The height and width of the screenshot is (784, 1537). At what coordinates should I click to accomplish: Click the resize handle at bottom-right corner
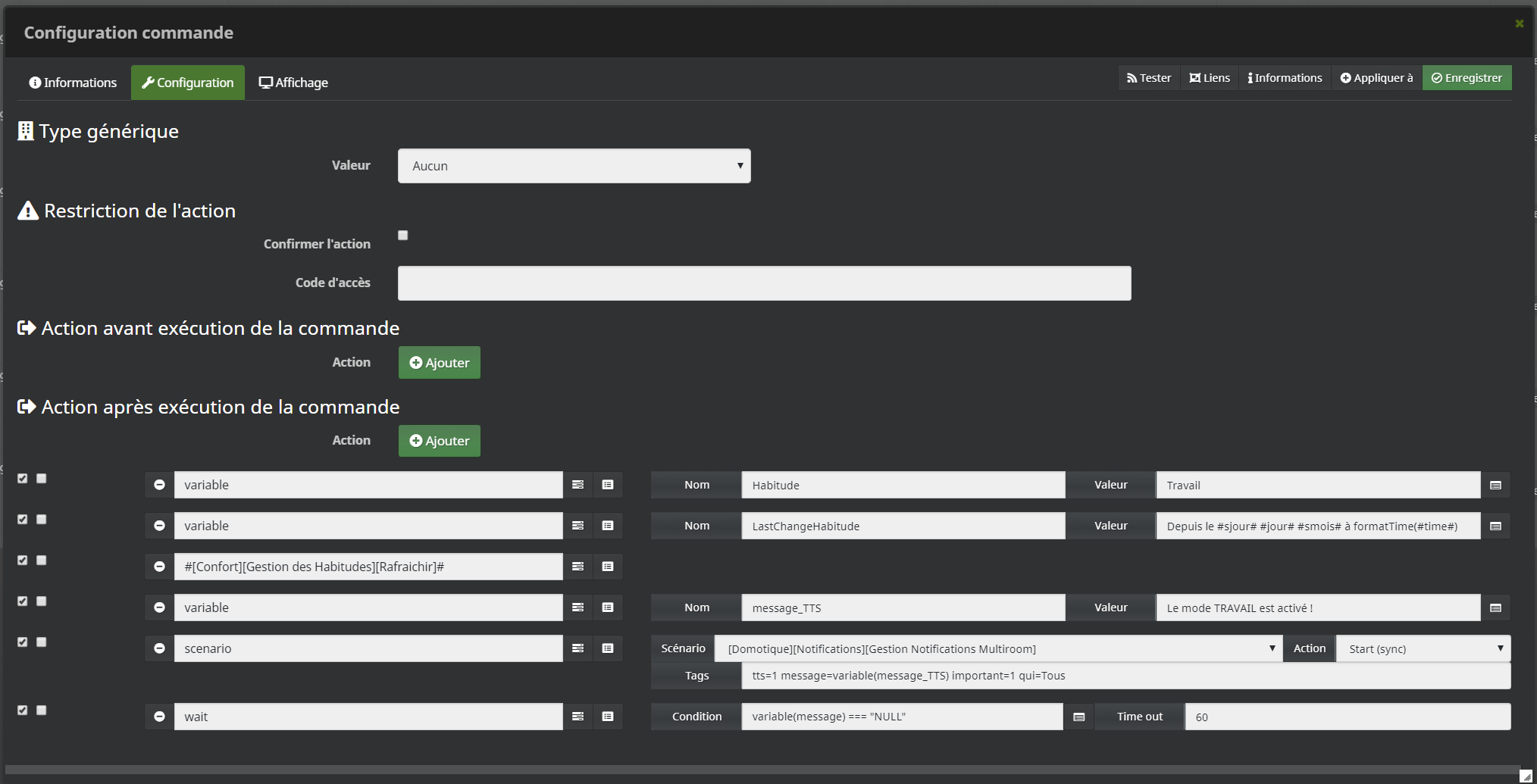(x=1526, y=776)
